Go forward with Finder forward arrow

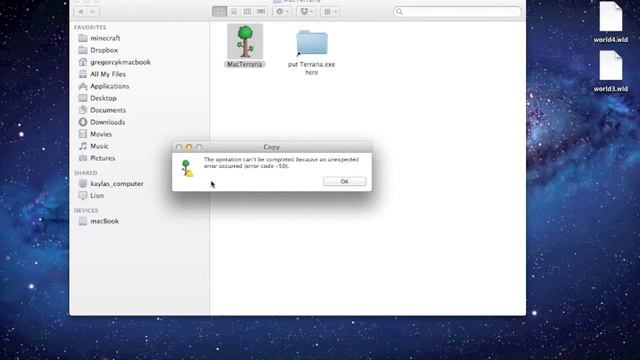(93, 11)
